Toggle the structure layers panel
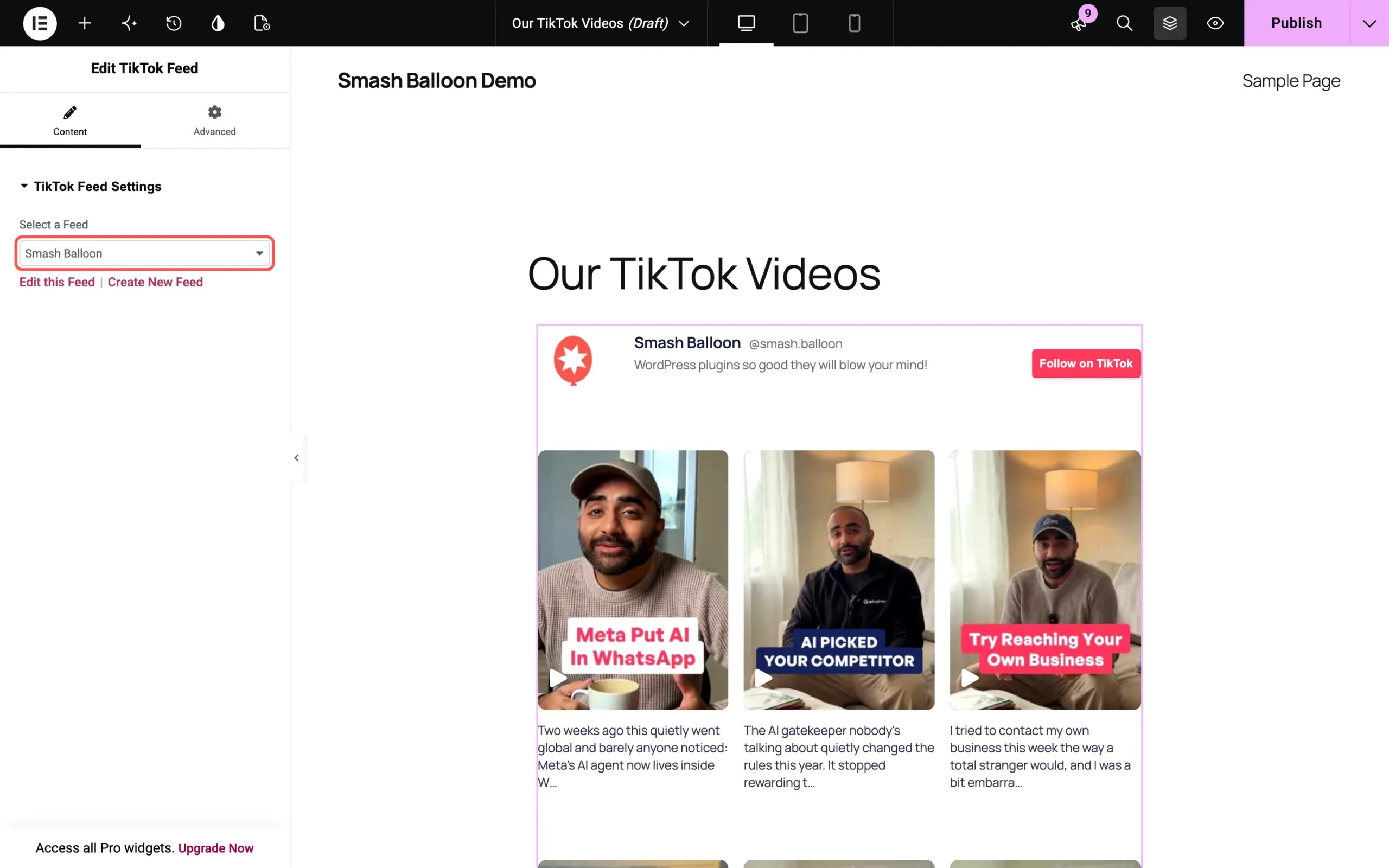The height and width of the screenshot is (868, 1389). pos(1170,23)
